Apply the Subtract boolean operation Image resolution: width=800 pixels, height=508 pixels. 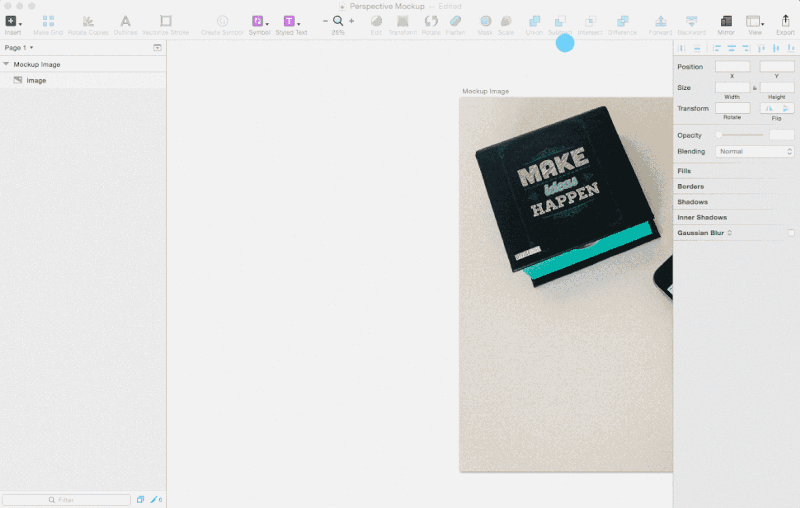[x=560, y=21]
